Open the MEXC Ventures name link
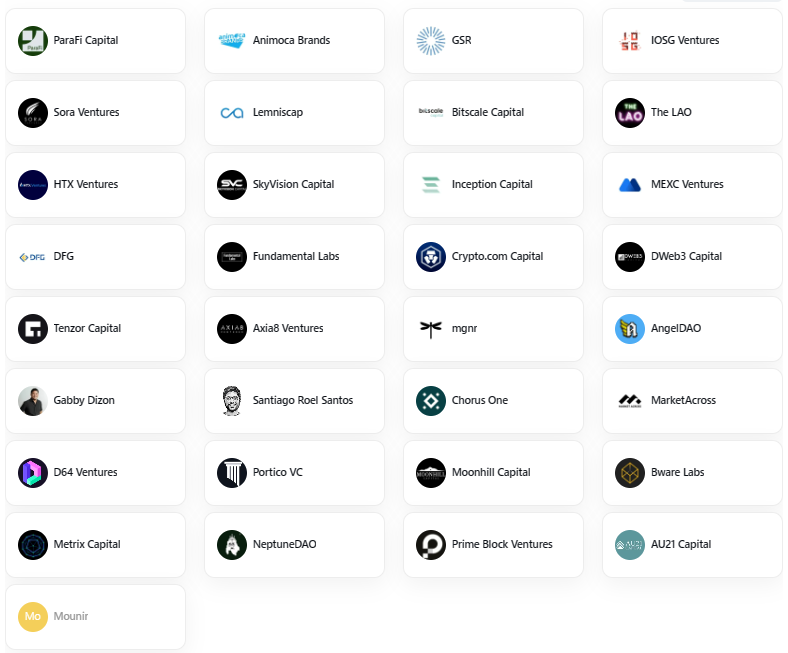 687,184
